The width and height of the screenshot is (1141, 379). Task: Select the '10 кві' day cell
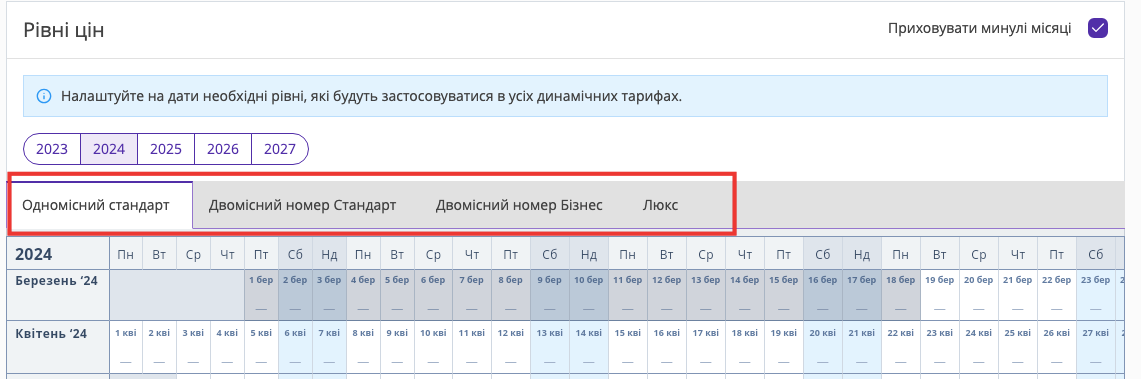pyautogui.click(x=433, y=346)
